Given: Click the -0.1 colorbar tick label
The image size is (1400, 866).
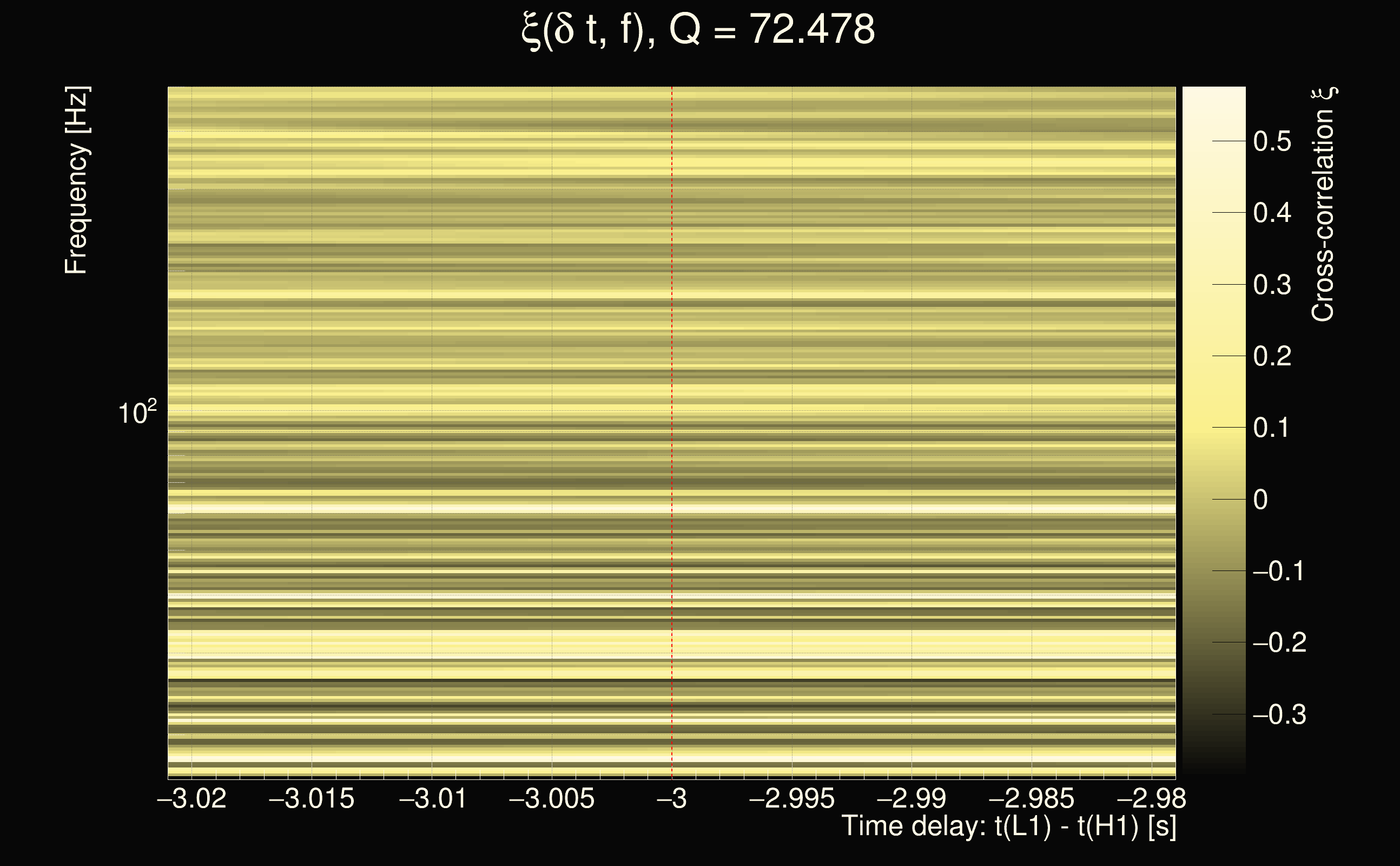Looking at the screenshot, I should pyautogui.click(x=1279, y=572).
